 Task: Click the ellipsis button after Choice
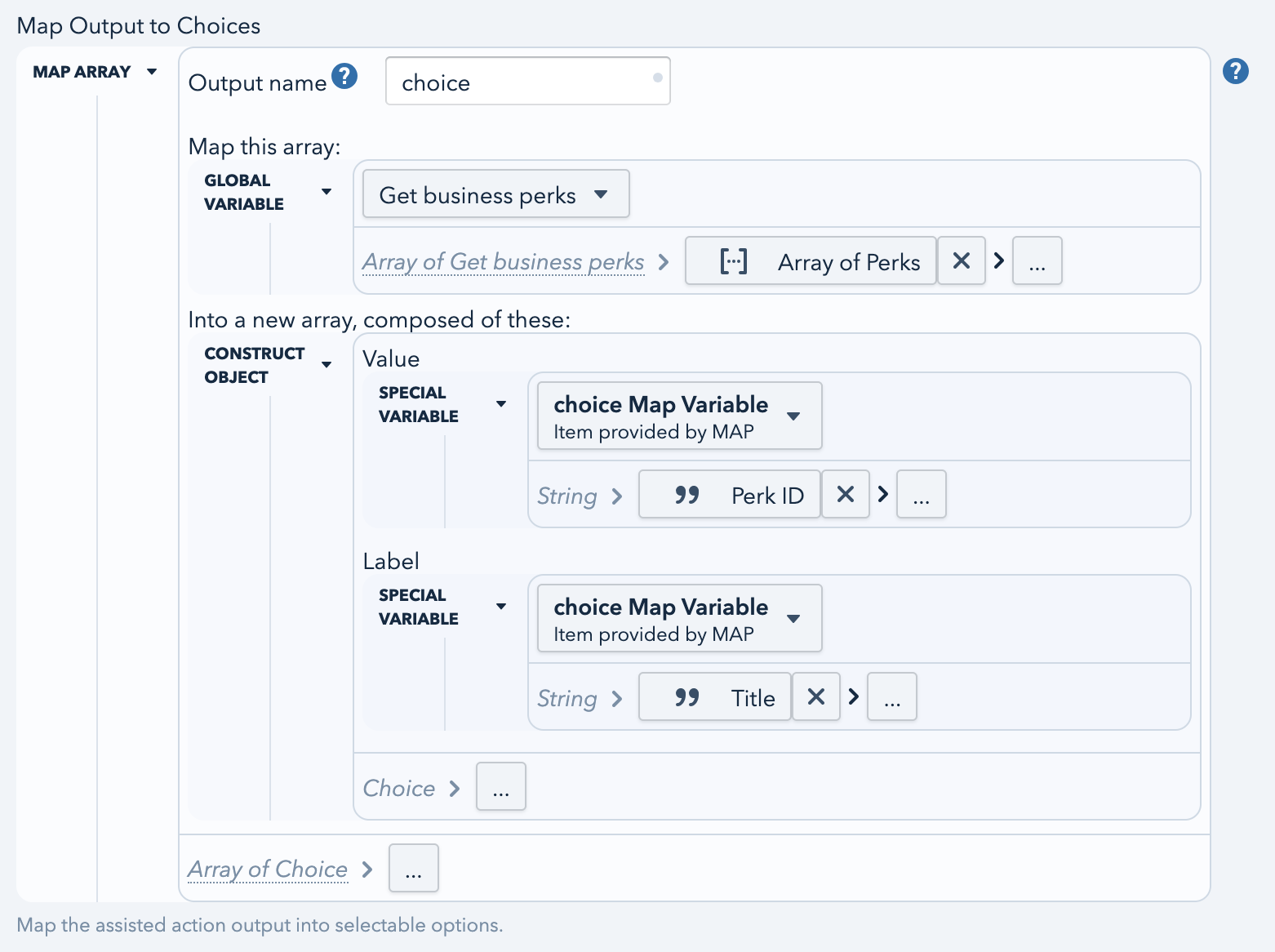pos(500,787)
